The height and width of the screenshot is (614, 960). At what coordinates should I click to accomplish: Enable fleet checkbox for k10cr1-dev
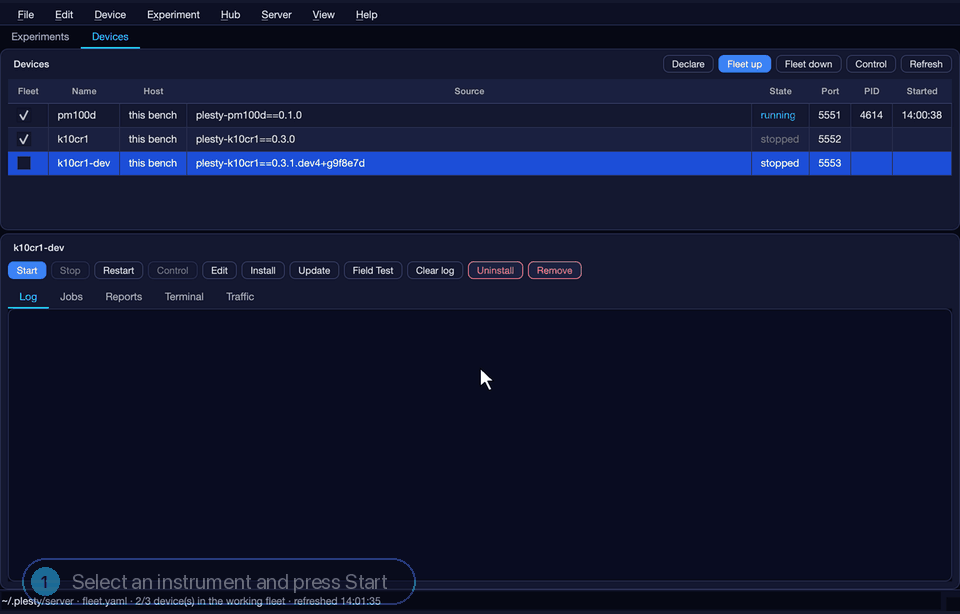tap(24, 163)
